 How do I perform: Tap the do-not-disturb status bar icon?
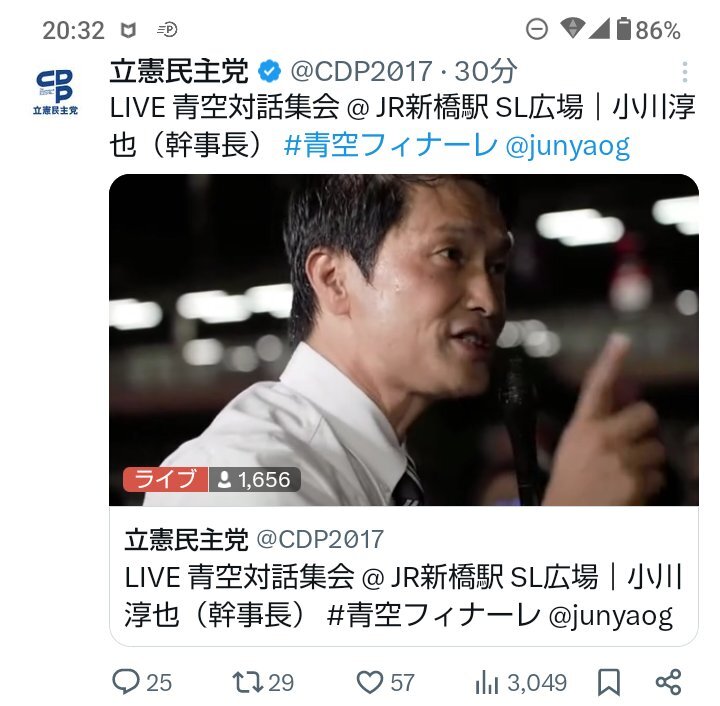(537, 30)
